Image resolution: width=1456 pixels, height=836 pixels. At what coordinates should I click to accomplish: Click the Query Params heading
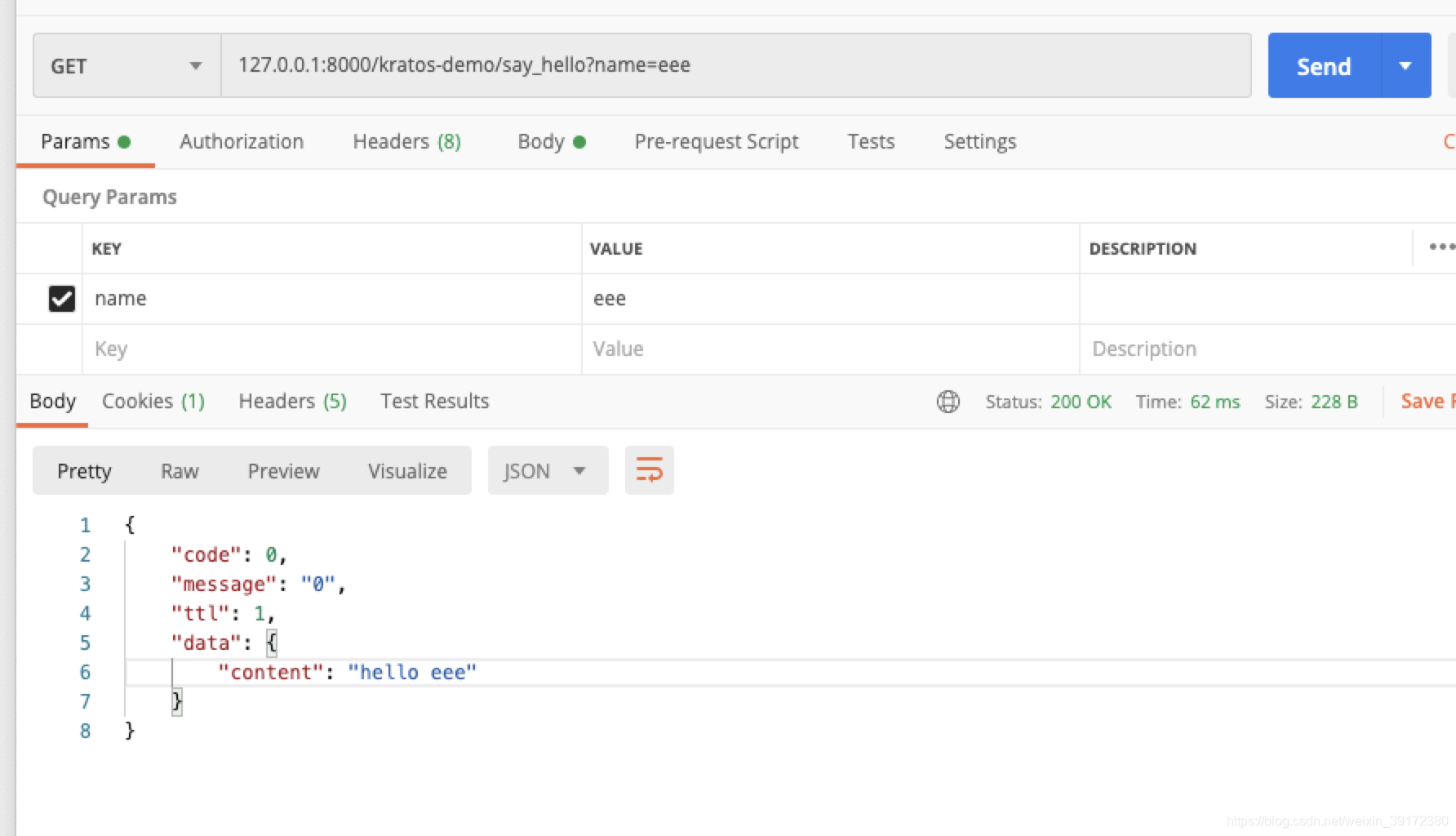(109, 198)
